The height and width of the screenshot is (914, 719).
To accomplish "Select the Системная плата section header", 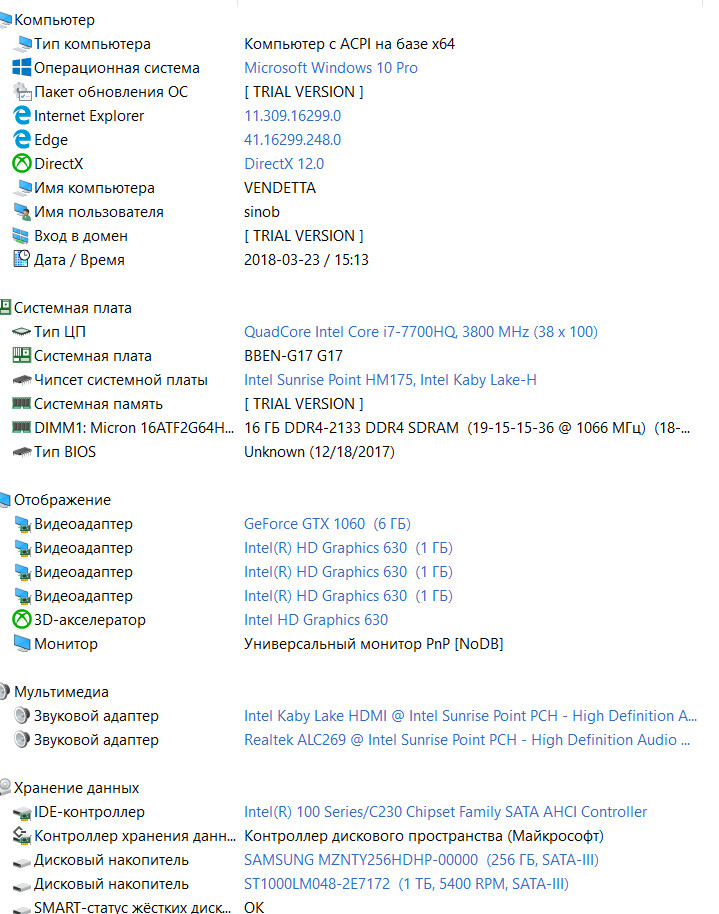I will pos(73,308).
